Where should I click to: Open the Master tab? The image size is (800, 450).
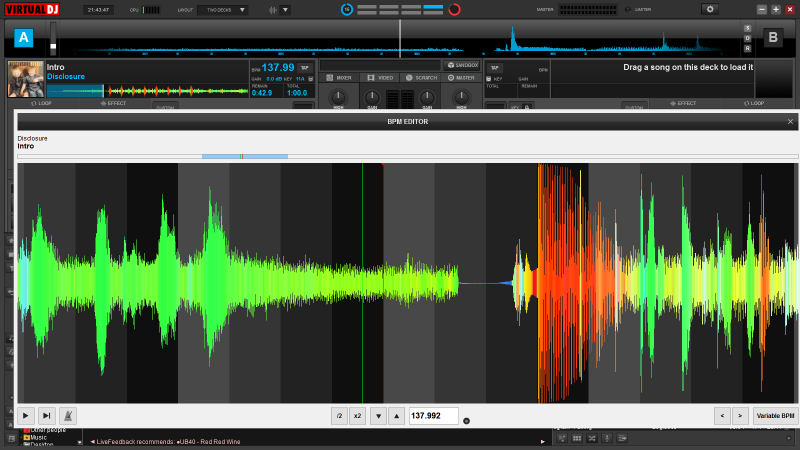pos(461,78)
